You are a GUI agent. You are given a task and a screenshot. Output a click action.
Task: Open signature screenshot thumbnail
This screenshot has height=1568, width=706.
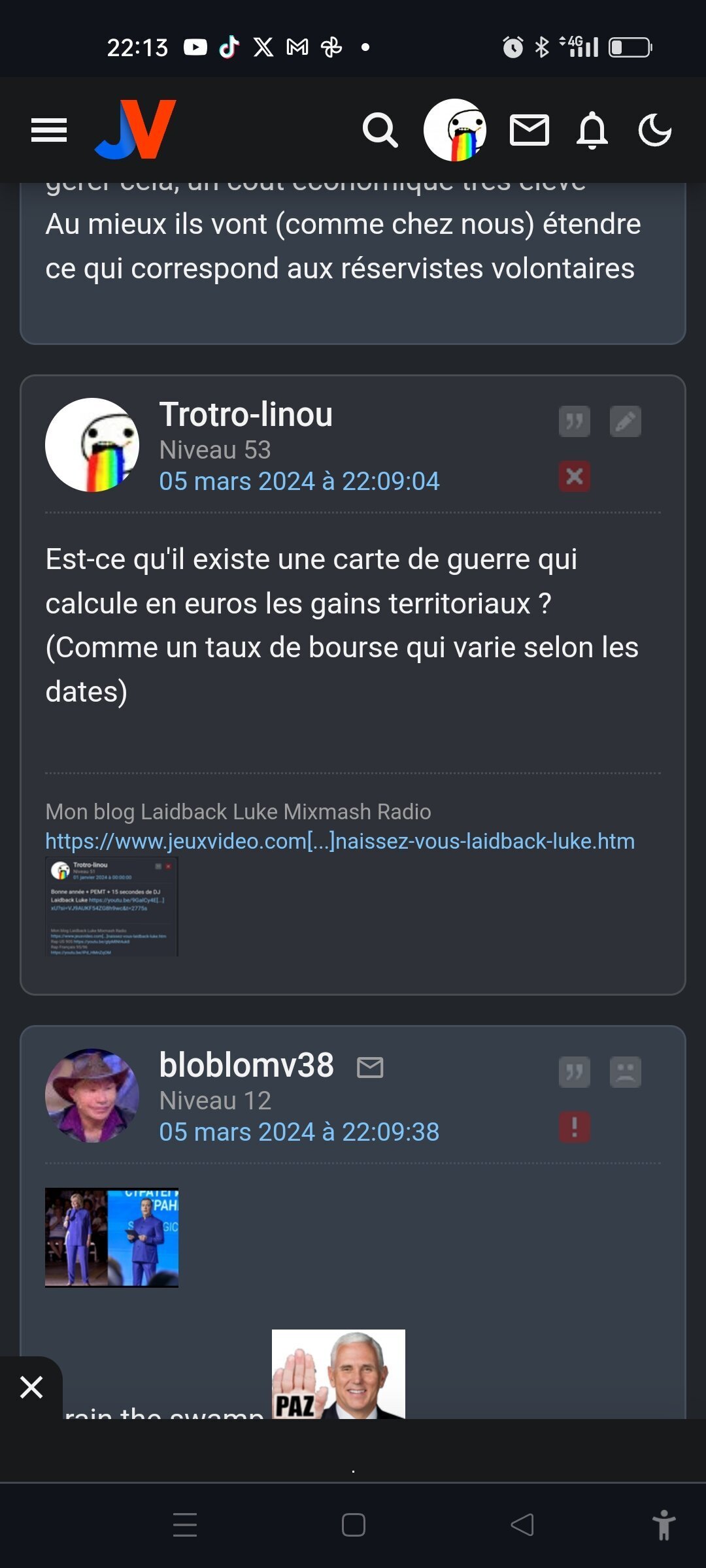pos(112,907)
